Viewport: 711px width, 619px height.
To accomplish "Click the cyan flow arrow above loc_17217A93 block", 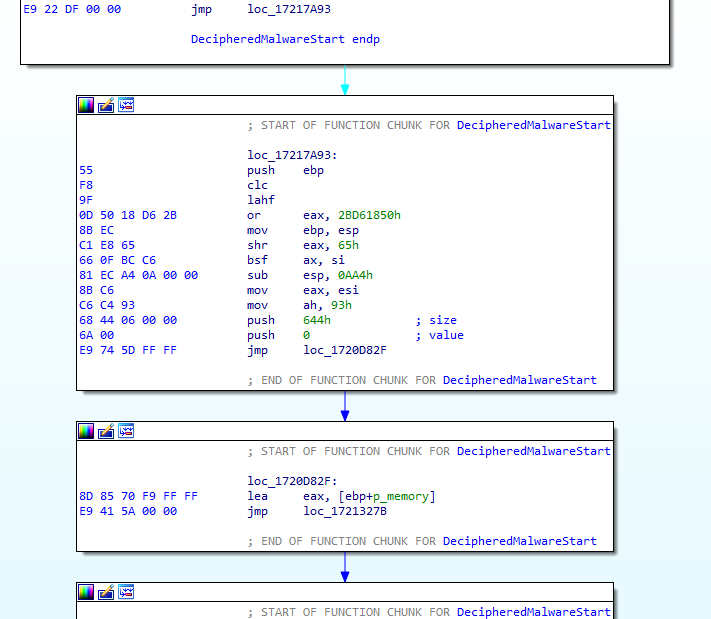I will click(x=345, y=80).
